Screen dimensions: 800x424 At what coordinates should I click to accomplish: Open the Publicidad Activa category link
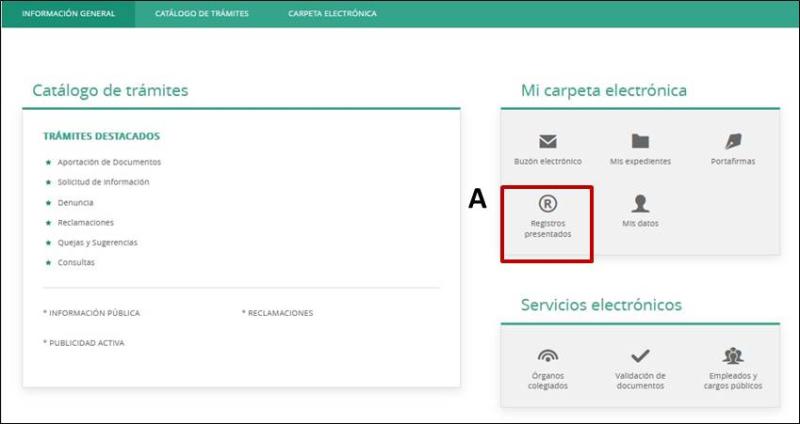pyautogui.click(x=85, y=343)
